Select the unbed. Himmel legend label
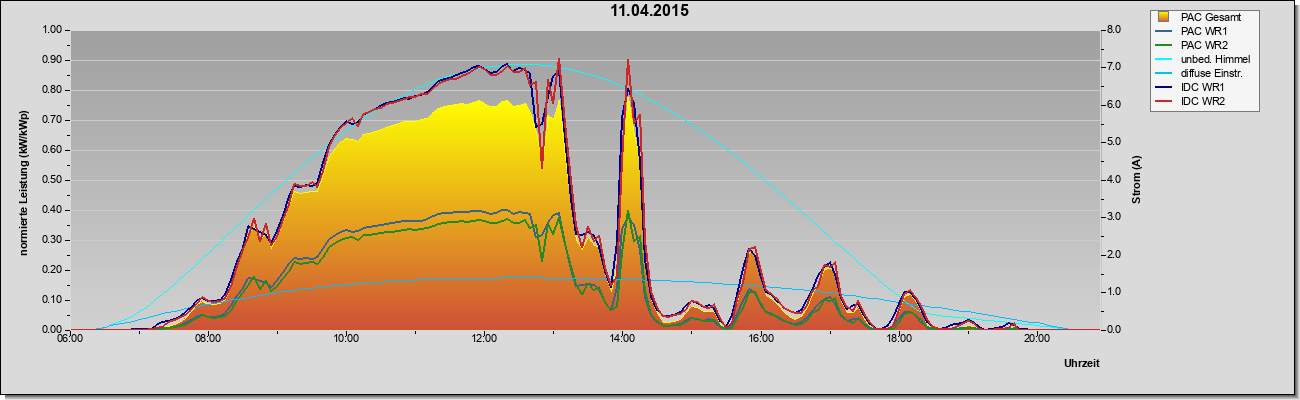 click(1215, 60)
